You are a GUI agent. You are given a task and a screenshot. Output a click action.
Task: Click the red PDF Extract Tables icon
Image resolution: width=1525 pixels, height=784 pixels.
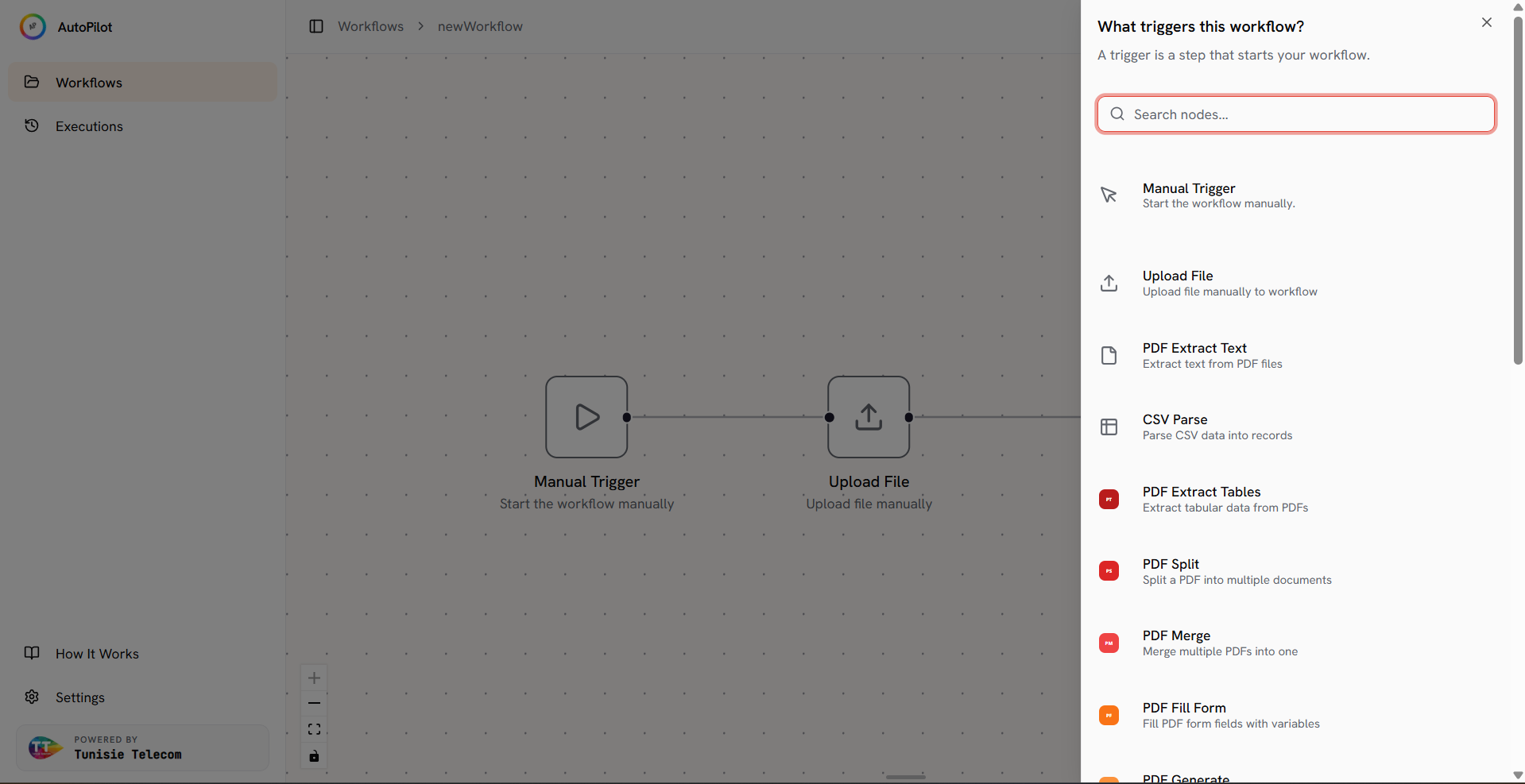point(1109,499)
